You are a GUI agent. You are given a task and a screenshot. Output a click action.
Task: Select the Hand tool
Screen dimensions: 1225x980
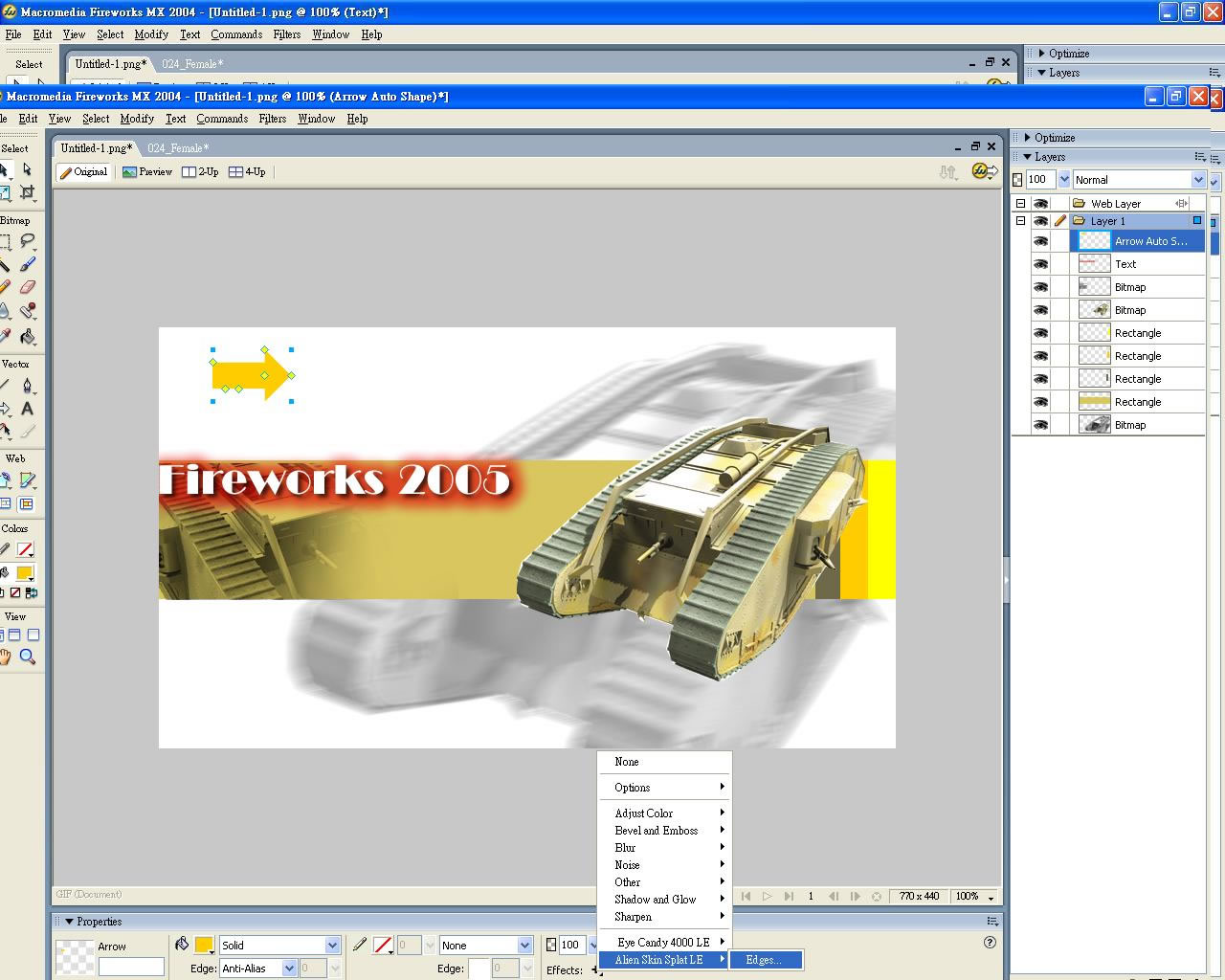[x=5, y=657]
